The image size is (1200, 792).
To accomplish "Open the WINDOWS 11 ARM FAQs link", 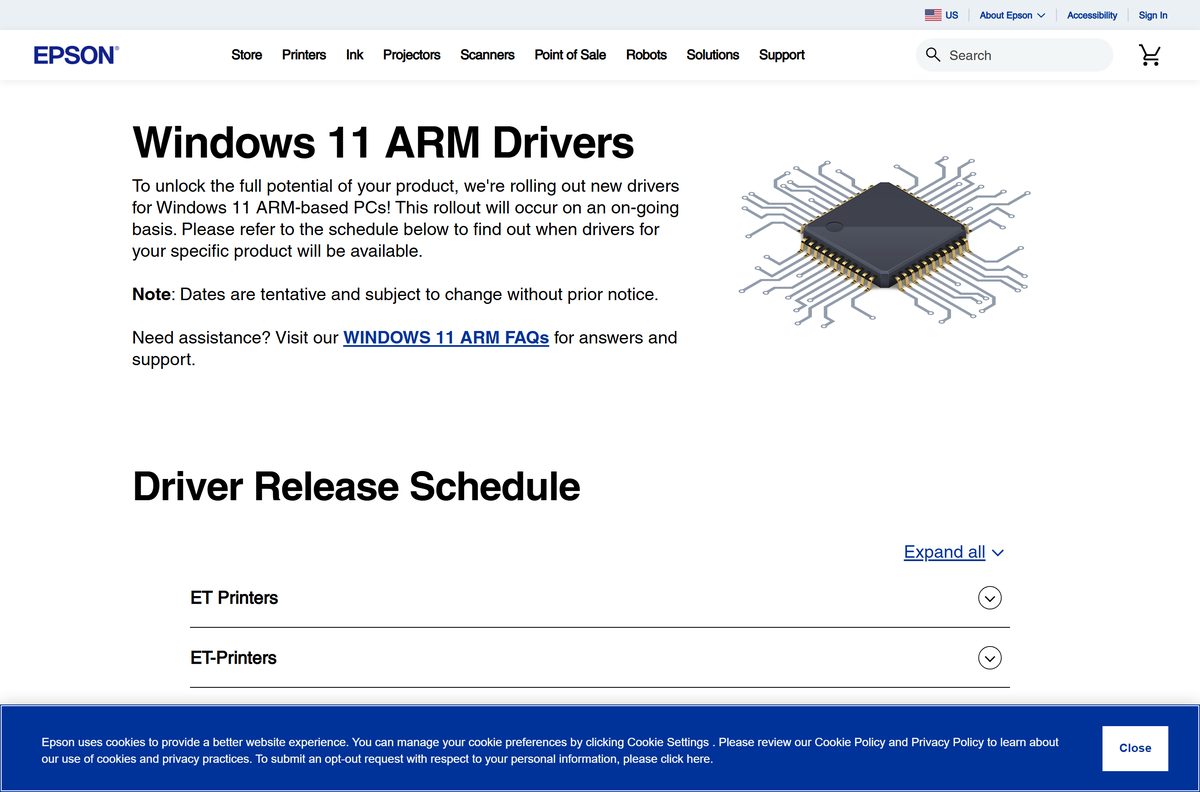I will click(x=446, y=338).
